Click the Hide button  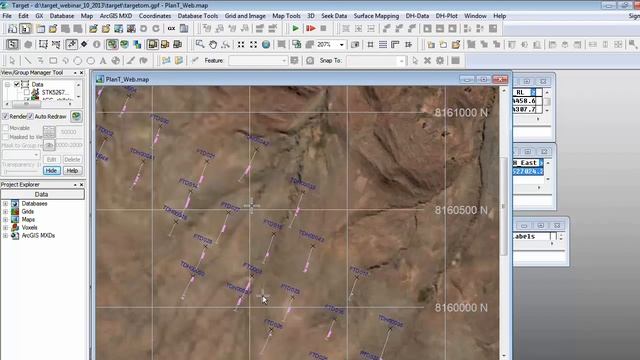pos(51,171)
